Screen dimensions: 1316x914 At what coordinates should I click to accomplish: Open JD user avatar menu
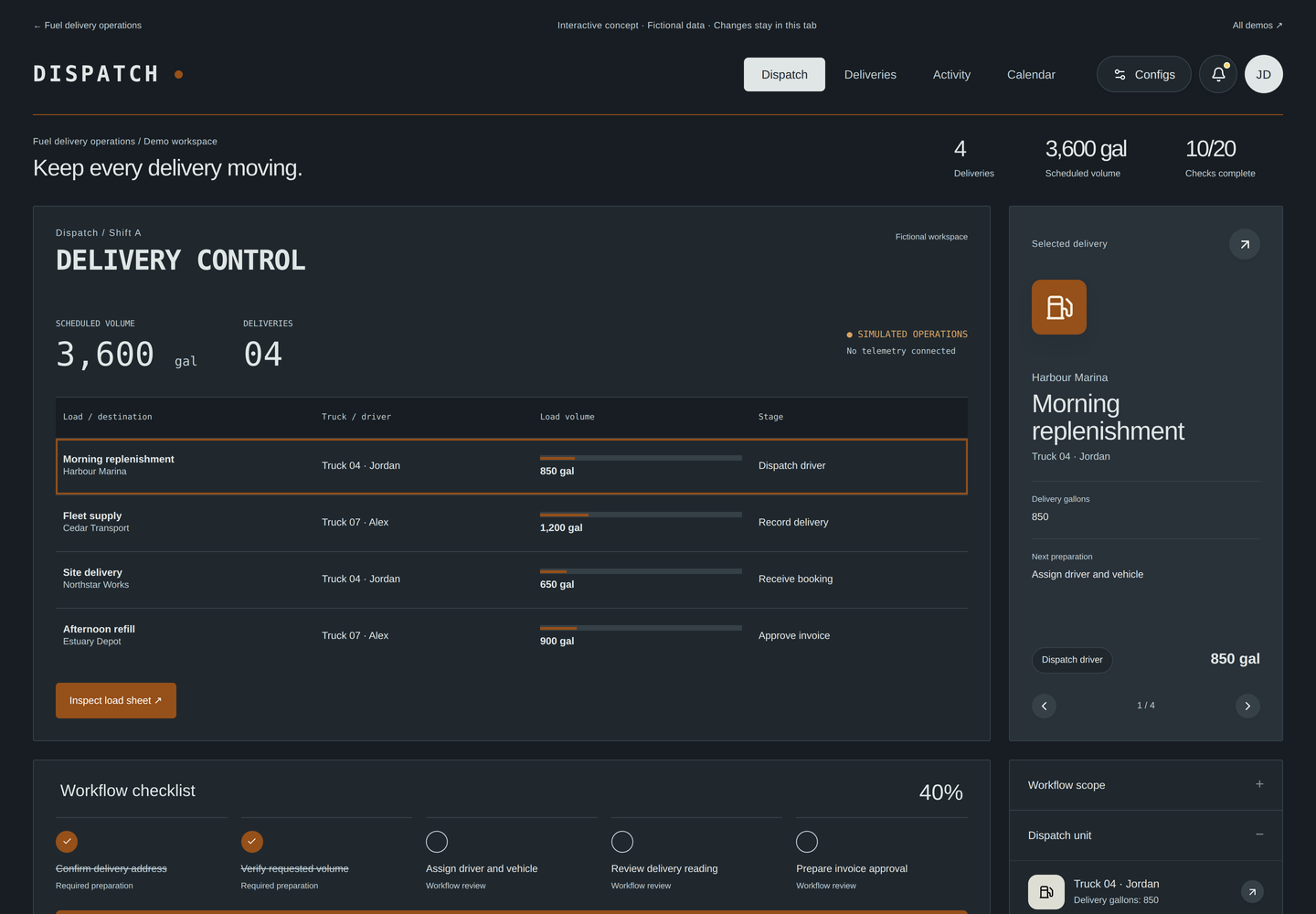(1264, 74)
